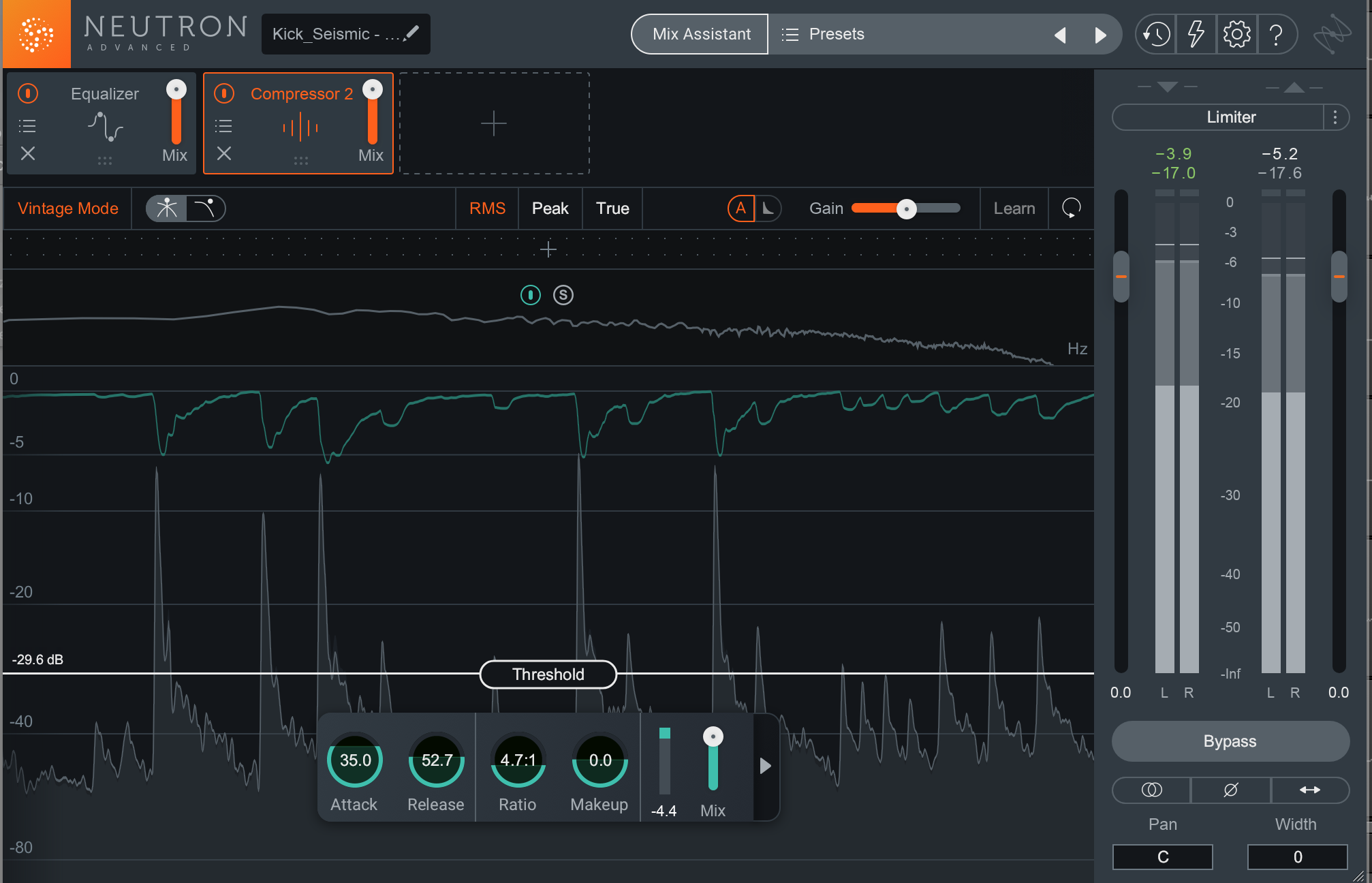This screenshot has width=1372, height=883.
Task: Click the Release knob showing 52.7
Action: (437, 760)
